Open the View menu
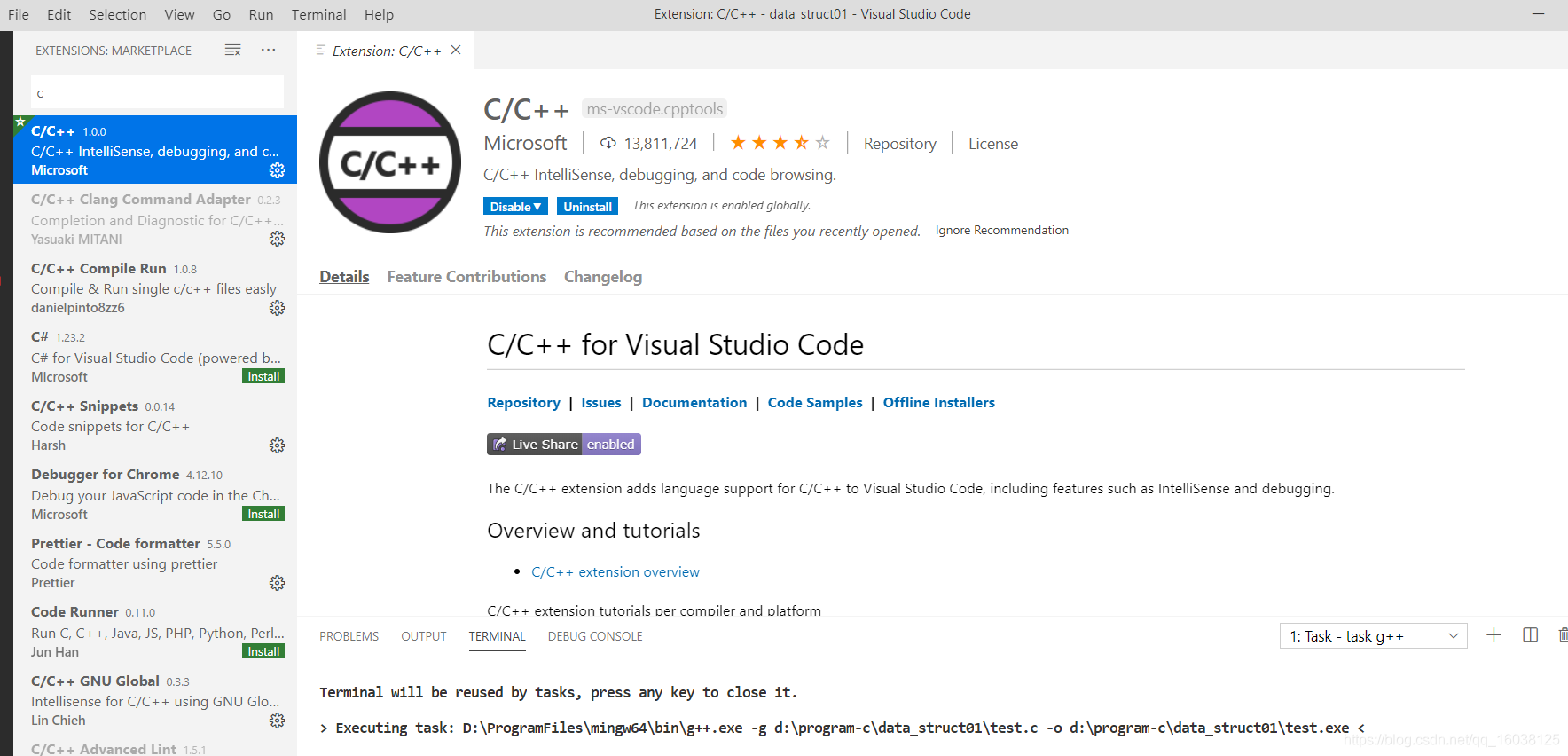1568x756 pixels. coord(179,14)
